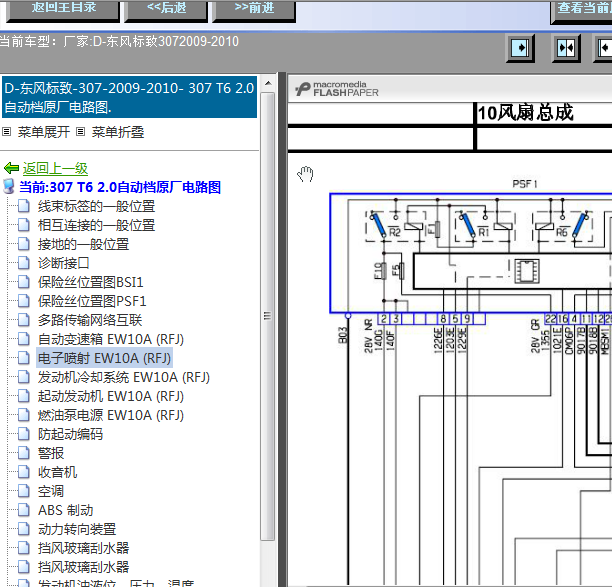Click page icon beside 诊断接口
This screenshot has width=612, height=587.
coord(23,263)
